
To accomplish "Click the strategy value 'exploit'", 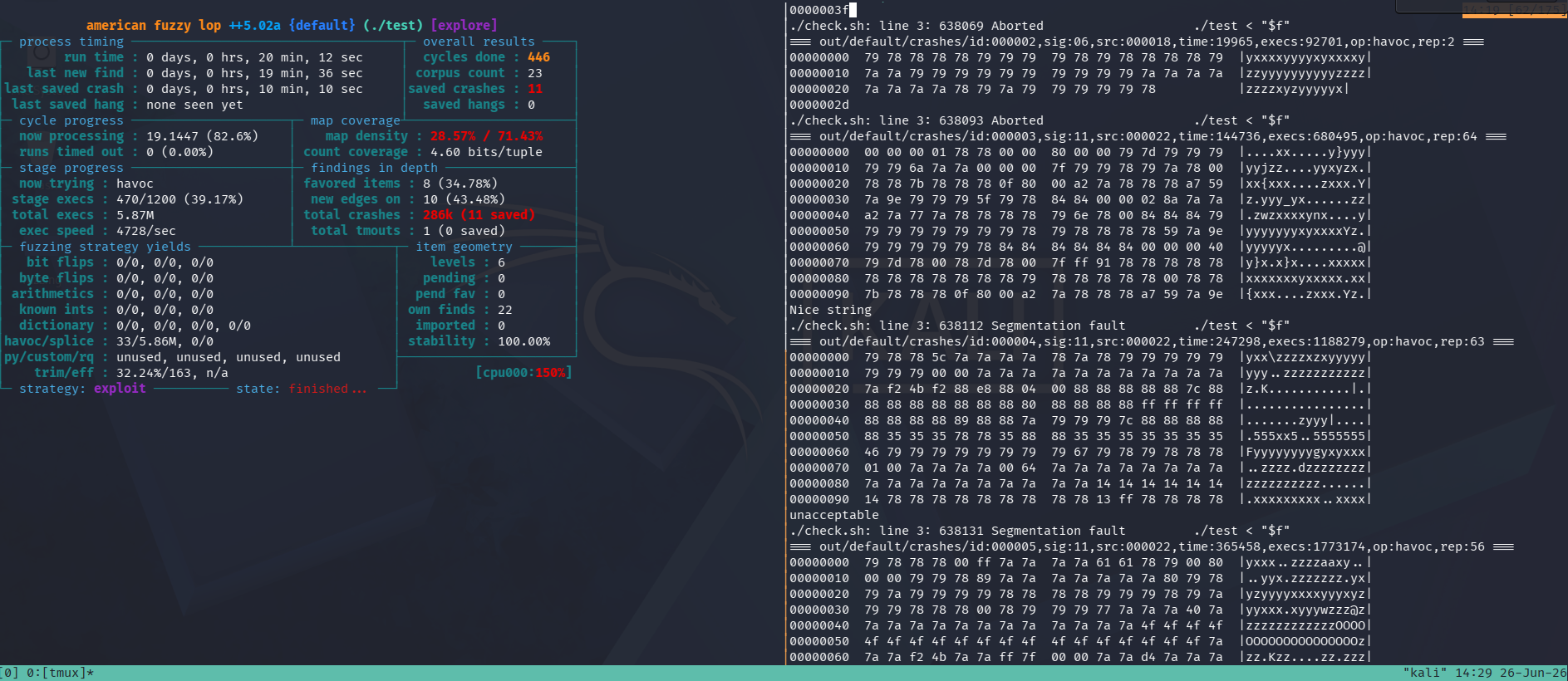I will [120, 389].
